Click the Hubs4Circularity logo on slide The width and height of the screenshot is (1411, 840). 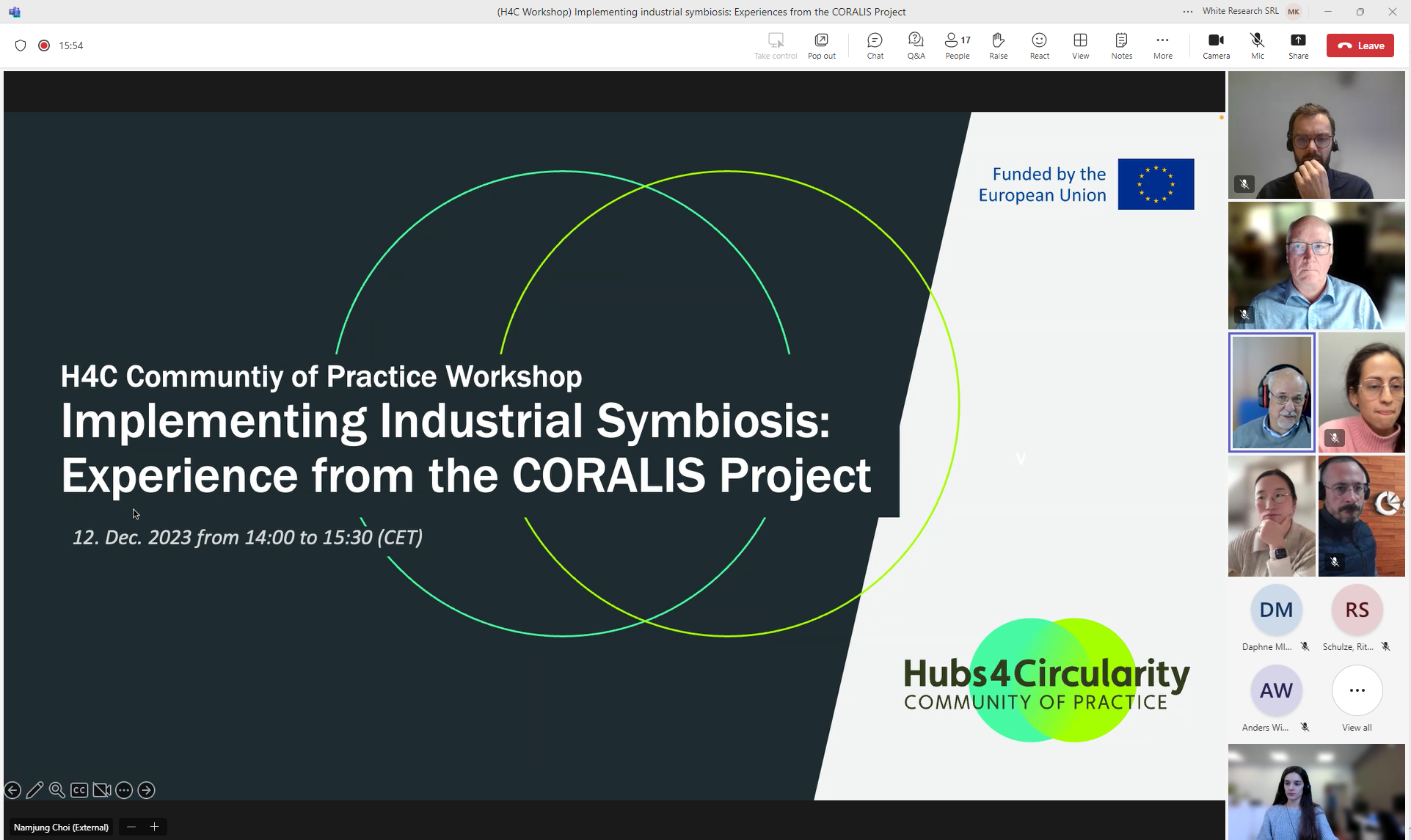click(x=1046, y=680)
